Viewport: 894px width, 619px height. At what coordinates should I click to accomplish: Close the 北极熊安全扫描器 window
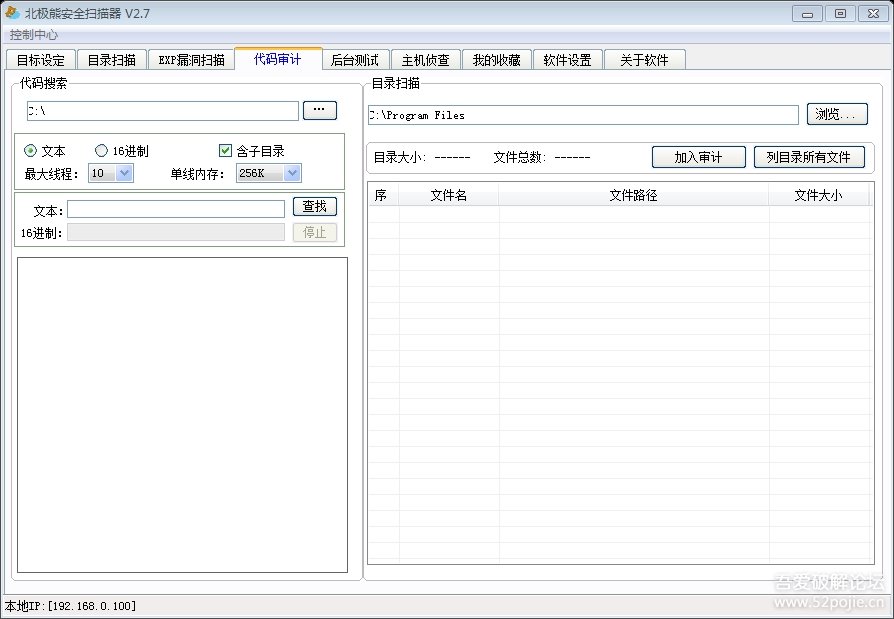click(x=873, y=14)
